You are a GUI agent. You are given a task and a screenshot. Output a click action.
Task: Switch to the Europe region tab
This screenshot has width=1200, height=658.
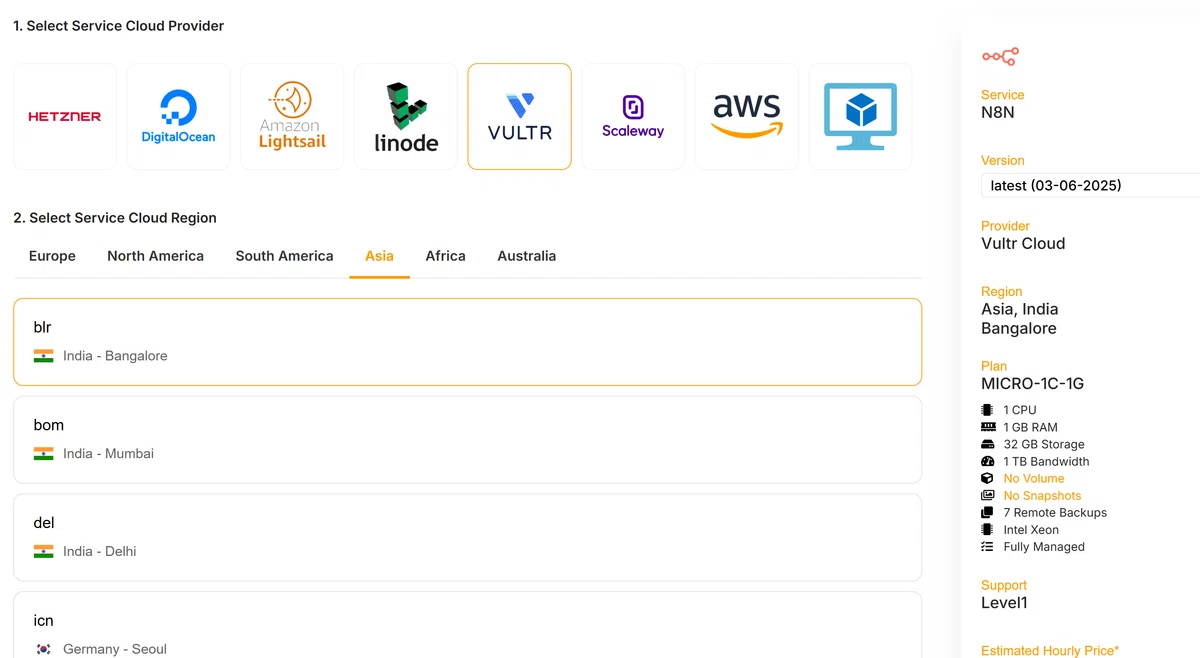(x=52, y=256)
